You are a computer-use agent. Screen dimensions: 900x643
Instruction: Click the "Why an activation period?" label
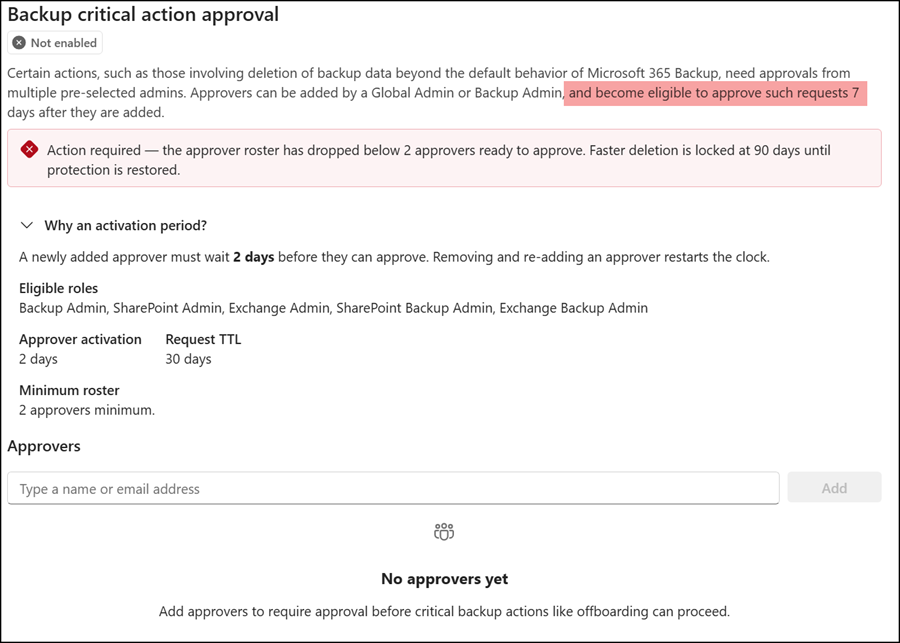coord(126,226)
